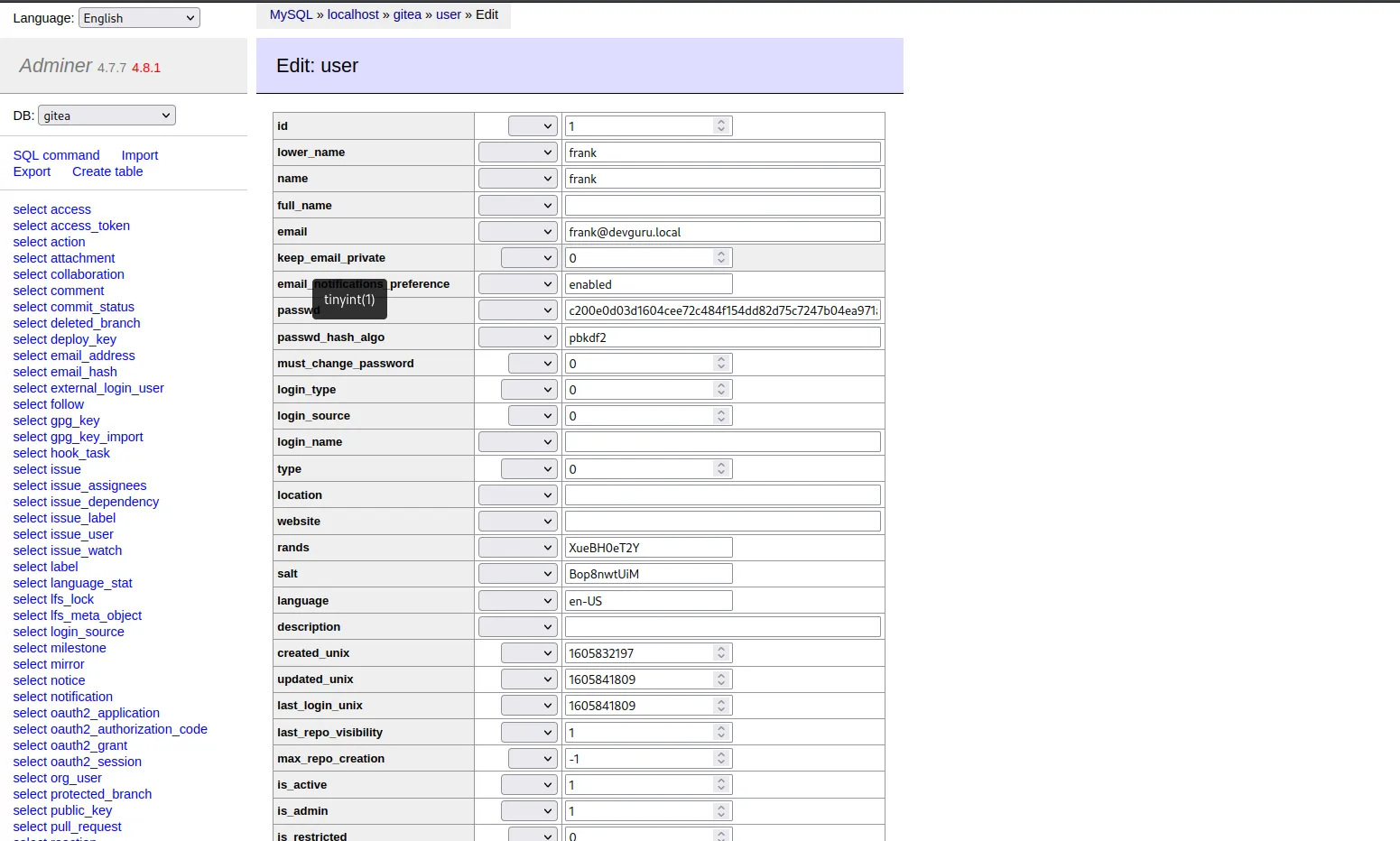
Task: Focus the full_name text field
Action: tap(722, 206)
